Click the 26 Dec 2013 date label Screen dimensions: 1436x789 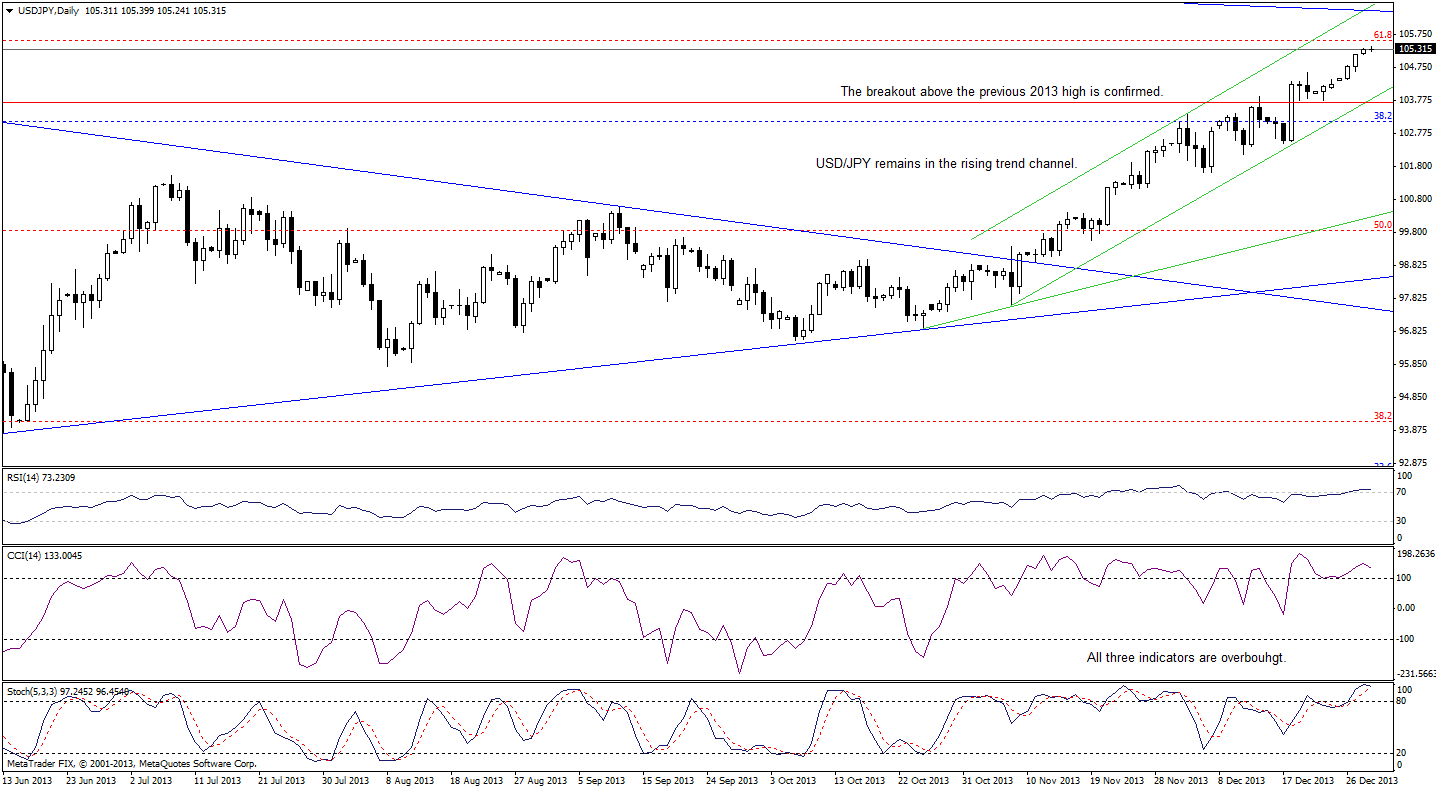click(x=1371, y=779)
